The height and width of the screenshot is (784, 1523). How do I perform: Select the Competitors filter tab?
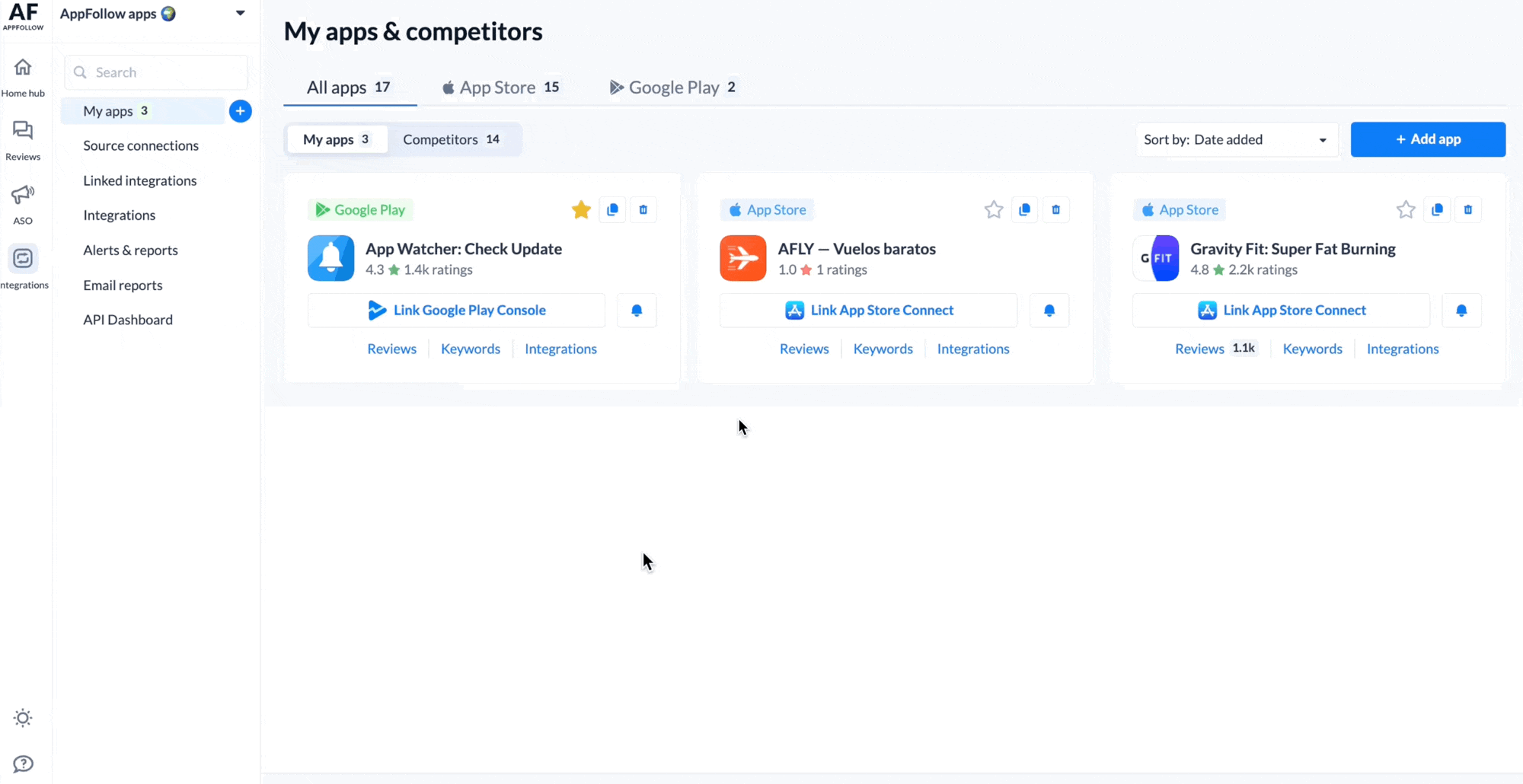click(452, 139)
